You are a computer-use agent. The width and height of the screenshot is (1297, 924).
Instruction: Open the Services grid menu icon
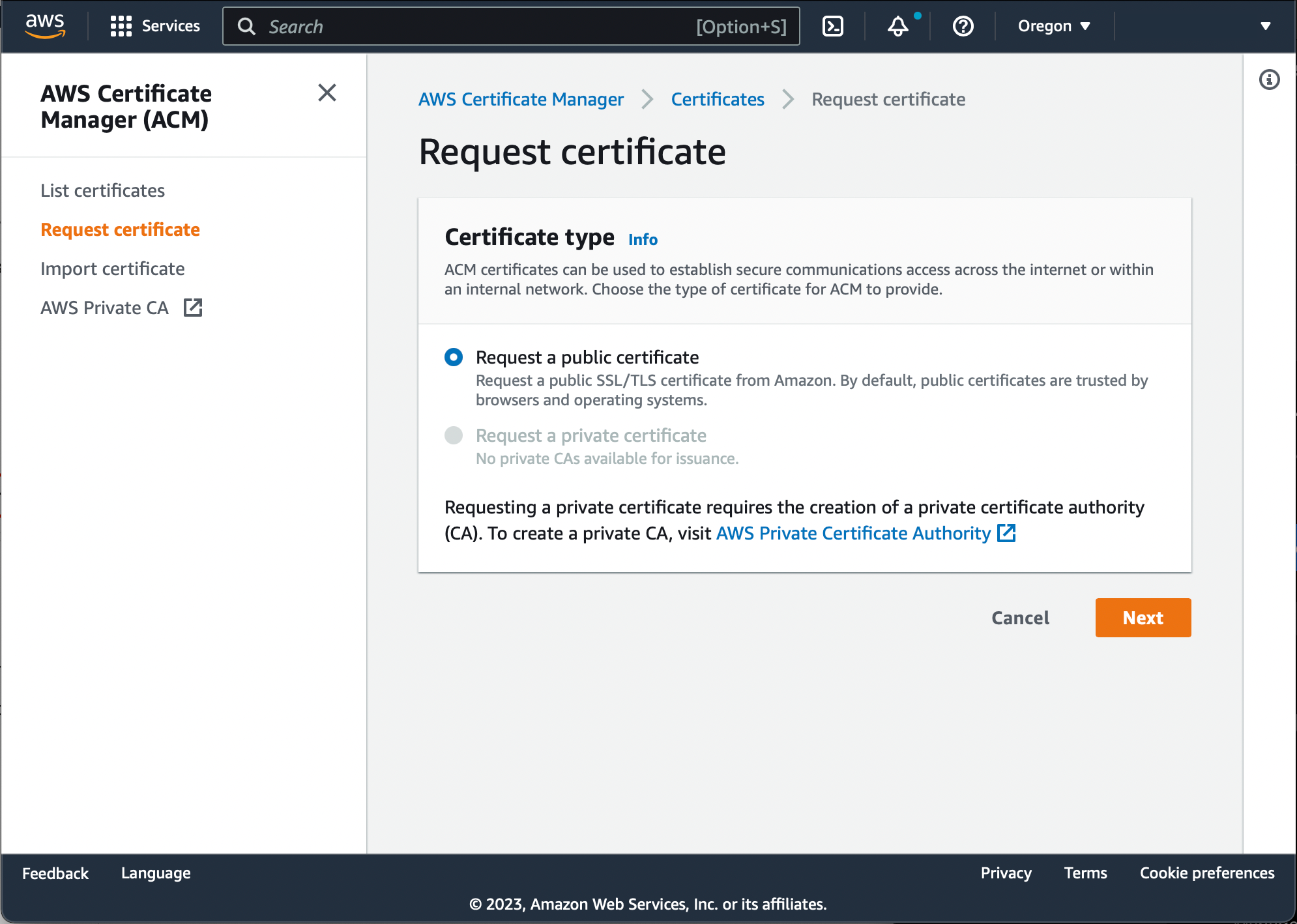point(121,26)
